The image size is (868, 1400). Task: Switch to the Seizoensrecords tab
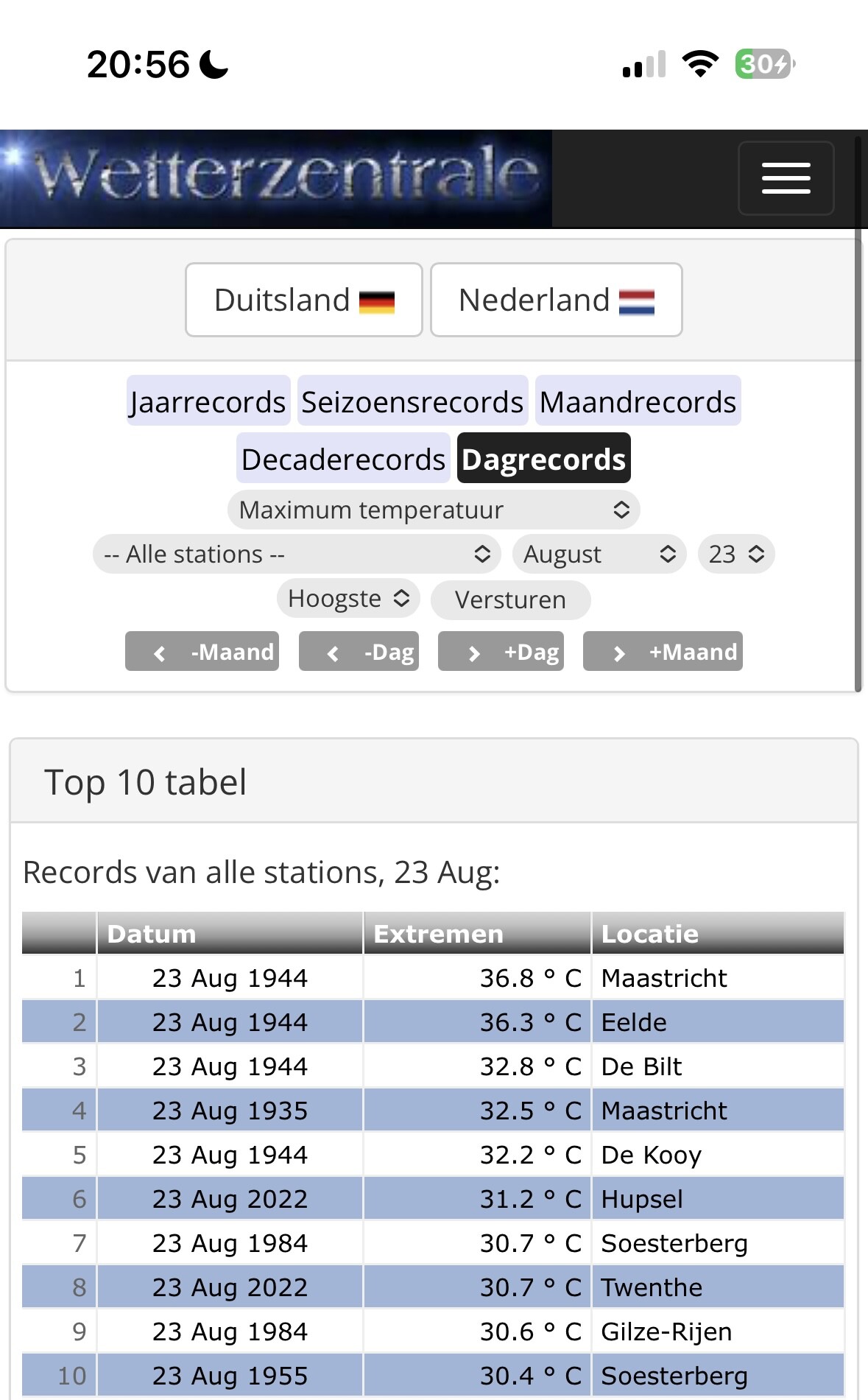[x=412, y=402]
